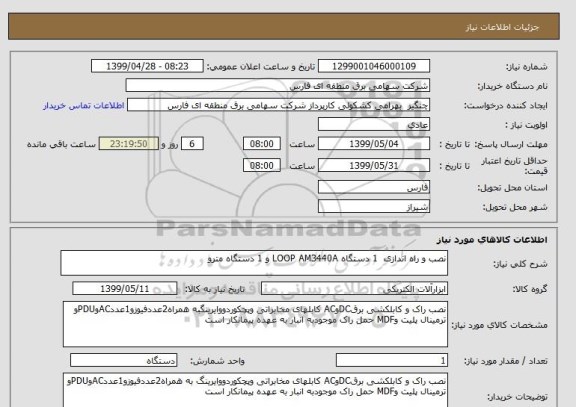Click the label ساعت باقی مانده
The height and width of the screenshot is (407, 576).
pos(61,144)
